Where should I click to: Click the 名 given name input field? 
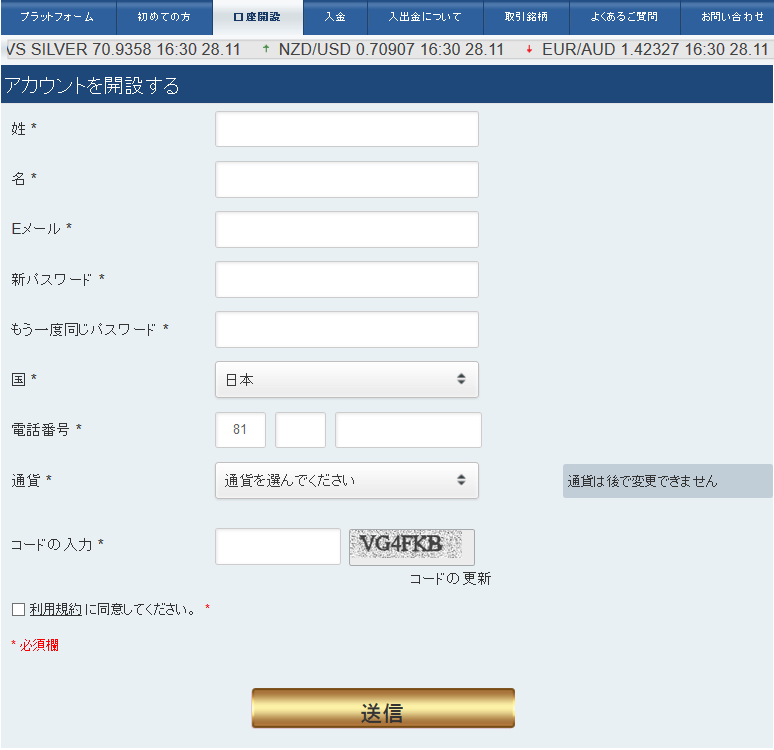point(347,179)
